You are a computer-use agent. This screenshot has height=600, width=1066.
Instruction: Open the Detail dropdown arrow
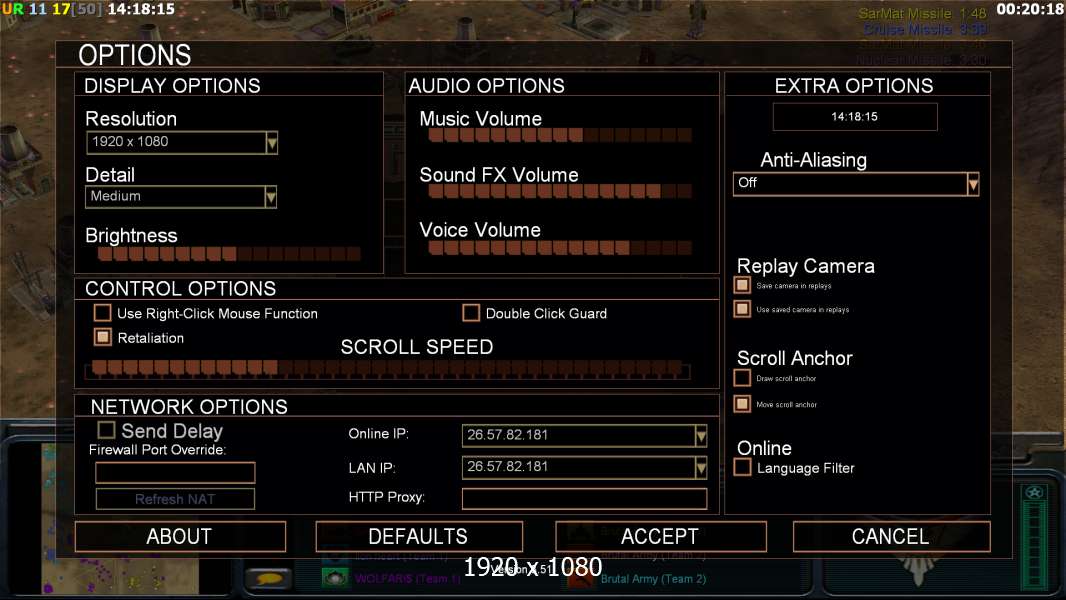[x=271, y=197]
